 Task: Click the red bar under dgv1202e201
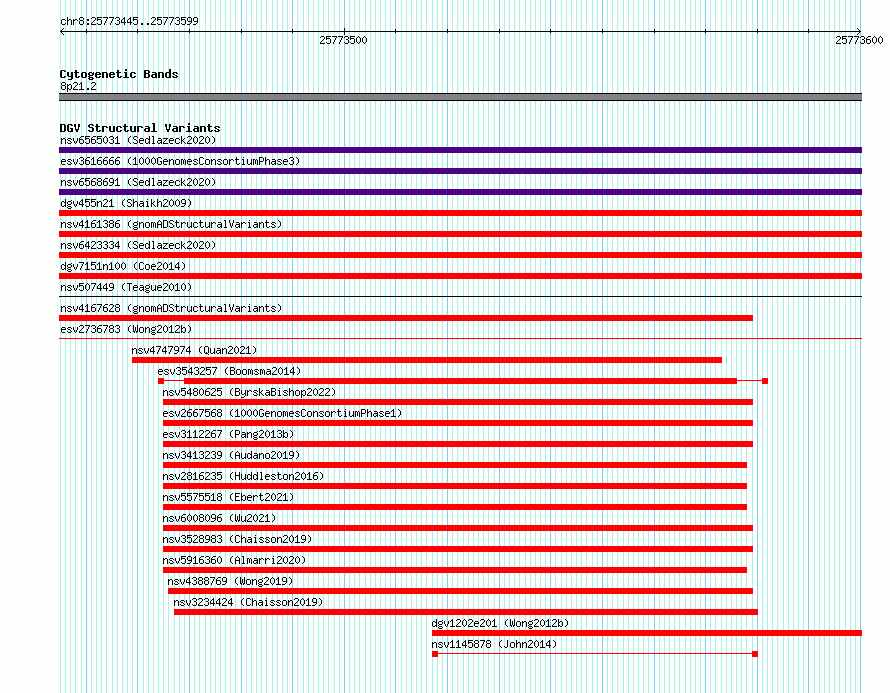point(646,633)
